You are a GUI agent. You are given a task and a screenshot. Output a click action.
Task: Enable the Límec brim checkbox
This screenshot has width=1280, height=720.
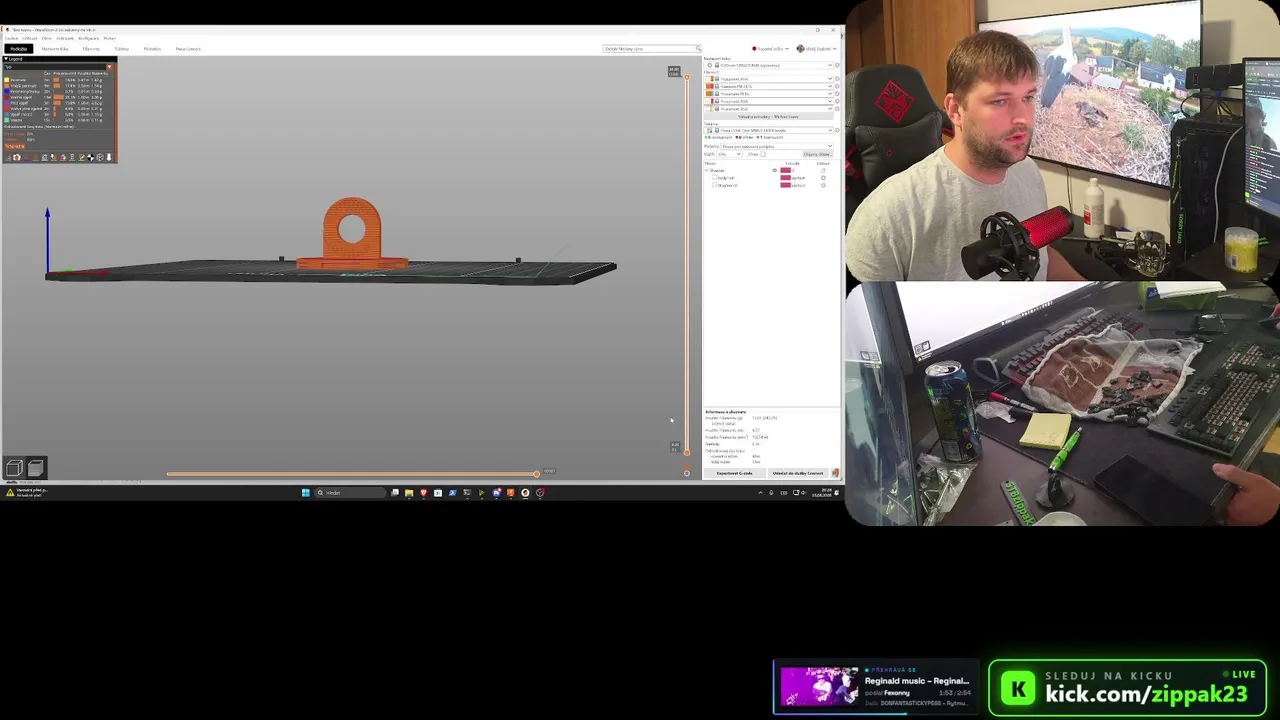coord(765,154)
